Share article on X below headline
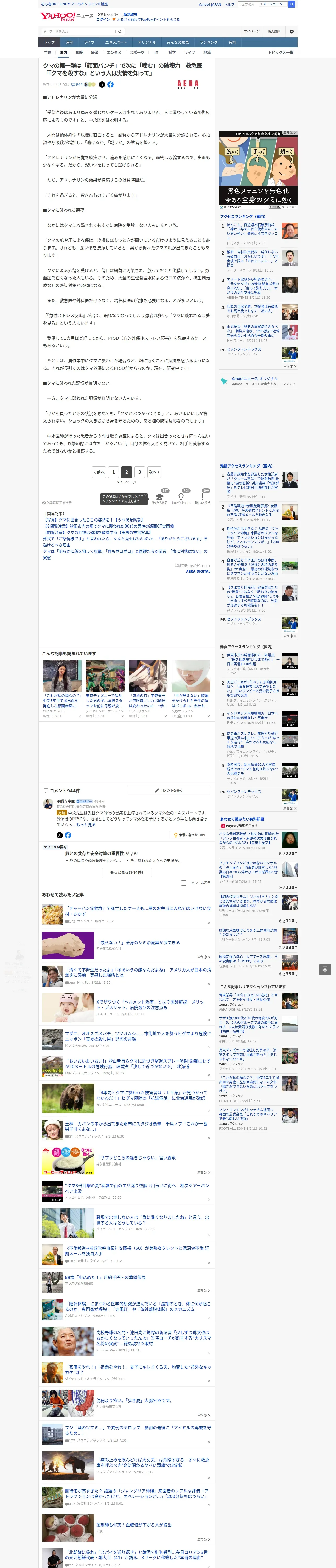Screen dimensions: 336x1568 [x=102, y=85]
